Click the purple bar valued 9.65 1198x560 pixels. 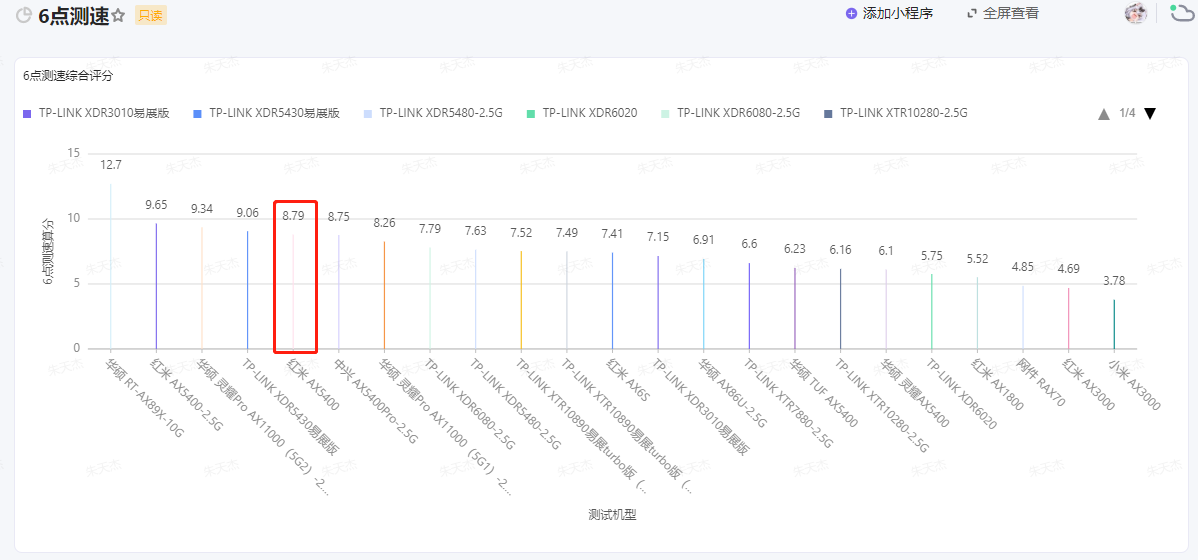(x=157, y=286)
